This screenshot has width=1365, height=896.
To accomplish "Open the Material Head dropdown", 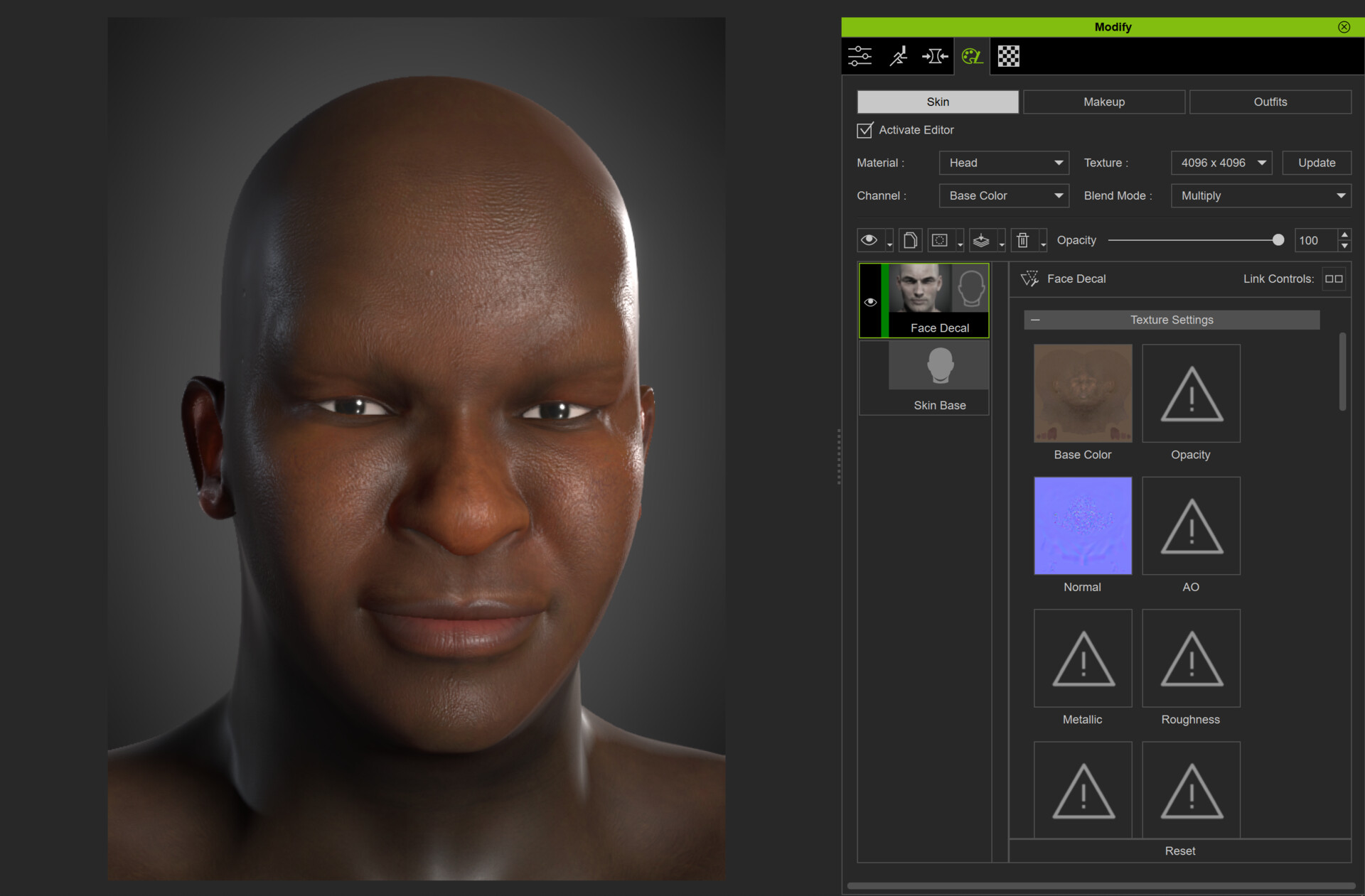I will tap(1004, 163).
